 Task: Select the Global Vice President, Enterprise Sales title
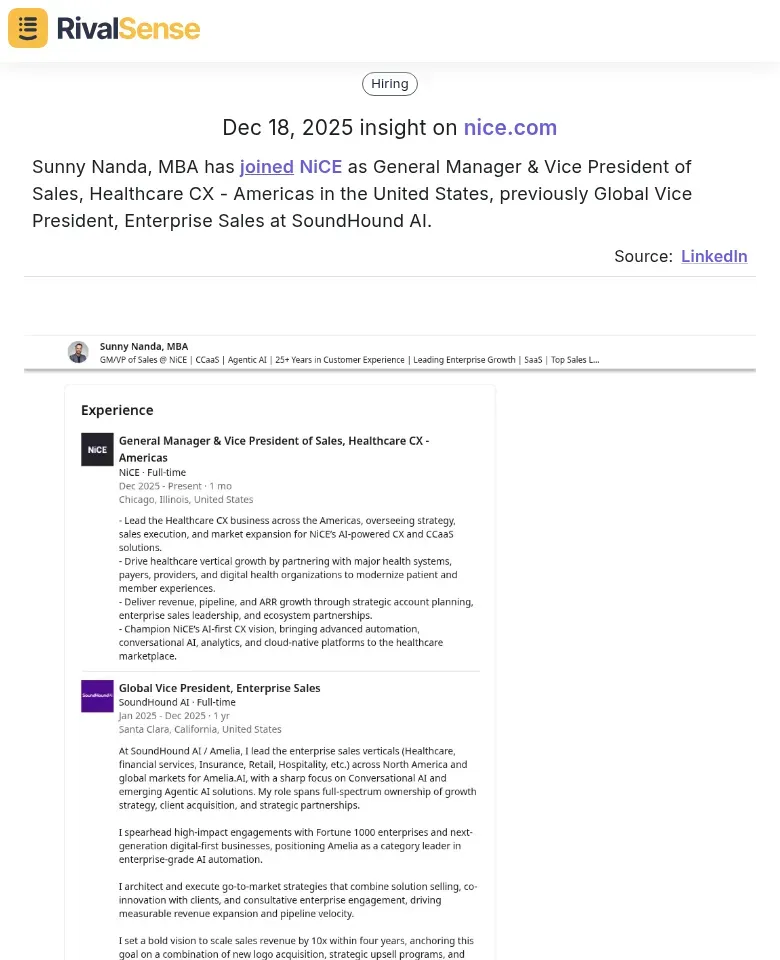pyautogui.click(x=220, y=688)
